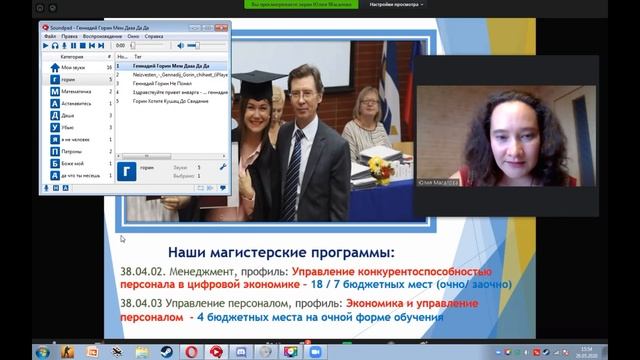Open the Файл menu

pos(50,36)
